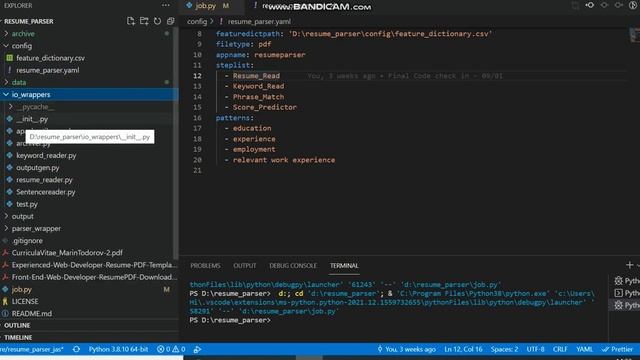Screen dimensions: 640x360
Task: Click Ln 12, Col 16 position indicator
Action: (463, 349)
